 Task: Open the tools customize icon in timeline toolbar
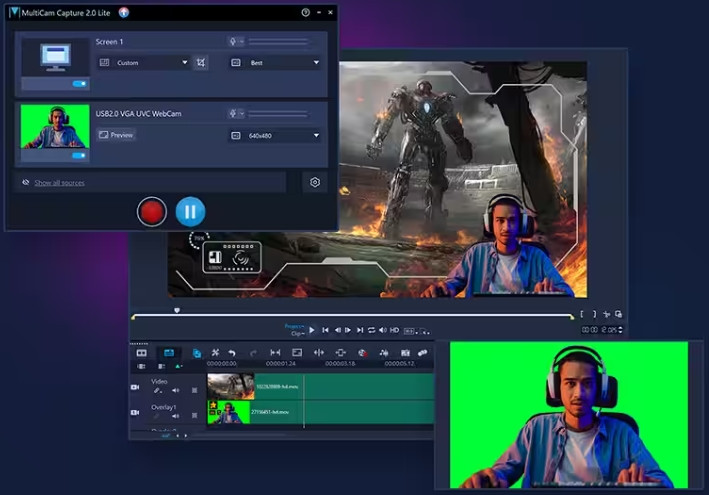(x=215, y=353)
